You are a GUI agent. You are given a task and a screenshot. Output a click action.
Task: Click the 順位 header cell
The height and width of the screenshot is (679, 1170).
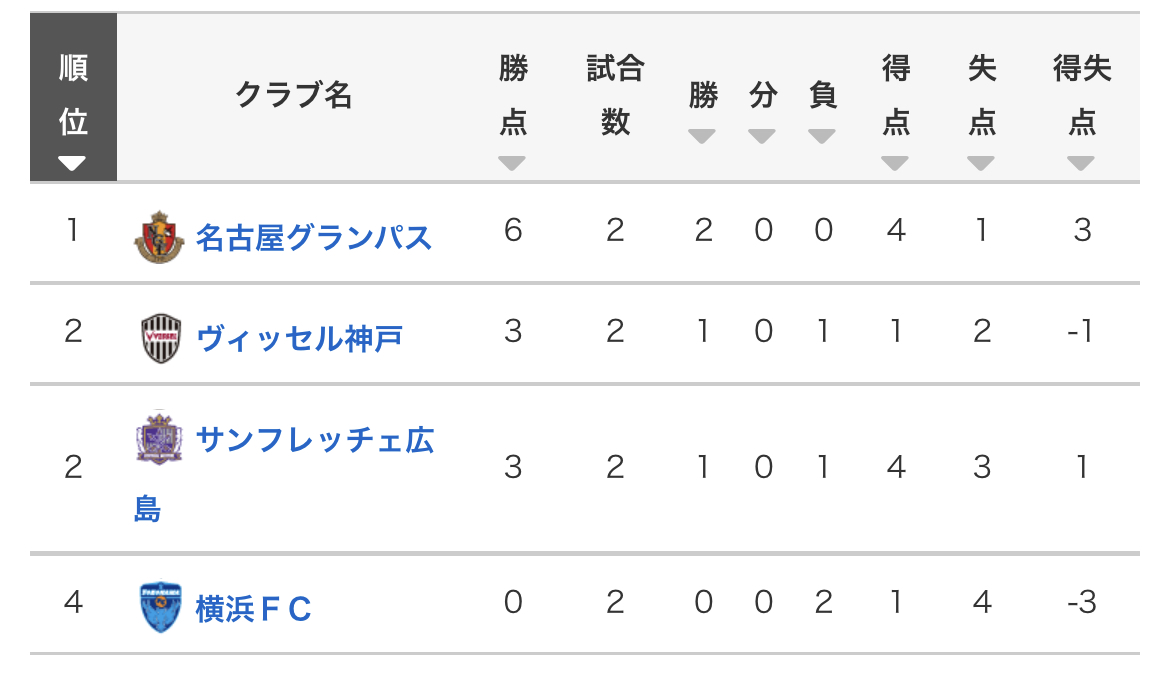tap(73, 97)
